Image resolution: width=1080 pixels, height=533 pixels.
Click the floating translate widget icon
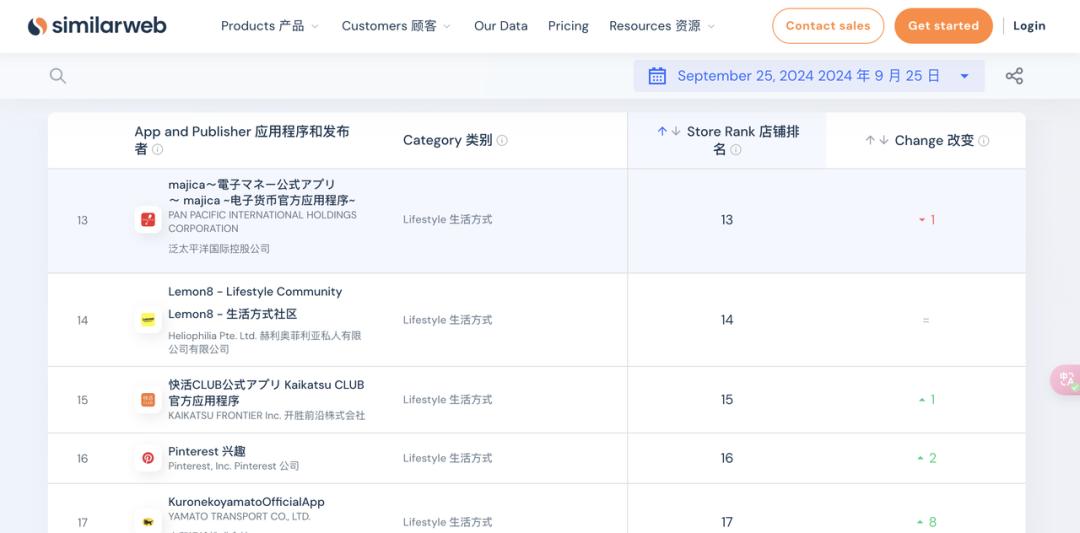[x=1066, y=380]
